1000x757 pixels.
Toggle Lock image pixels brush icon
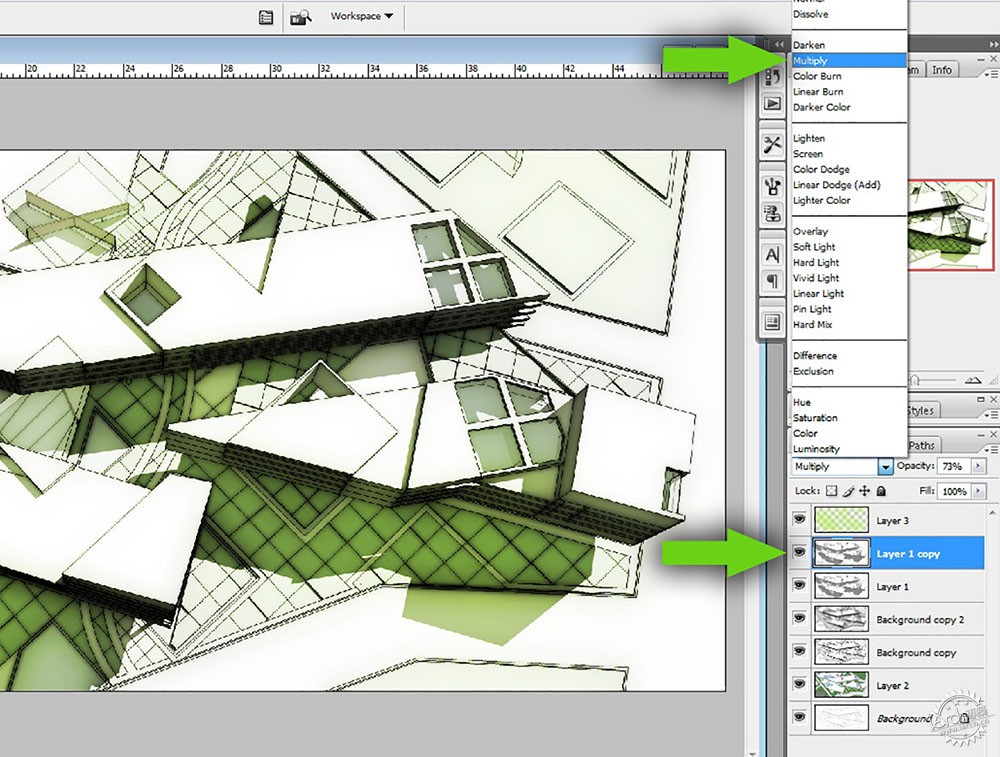click(848, 491)
